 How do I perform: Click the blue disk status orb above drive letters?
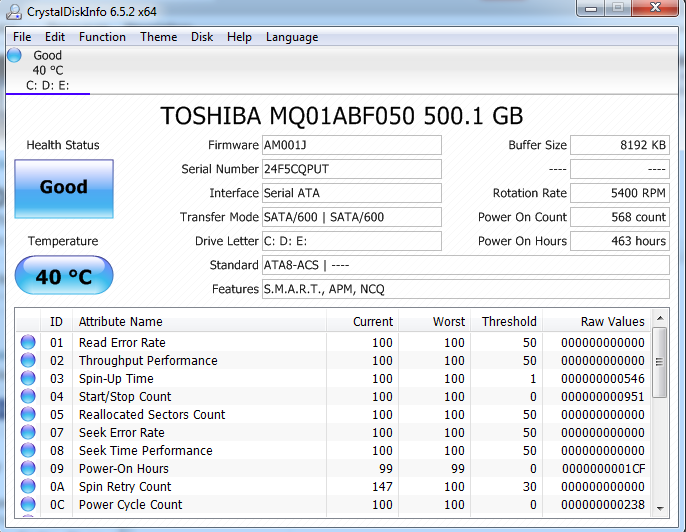[14, 56]
